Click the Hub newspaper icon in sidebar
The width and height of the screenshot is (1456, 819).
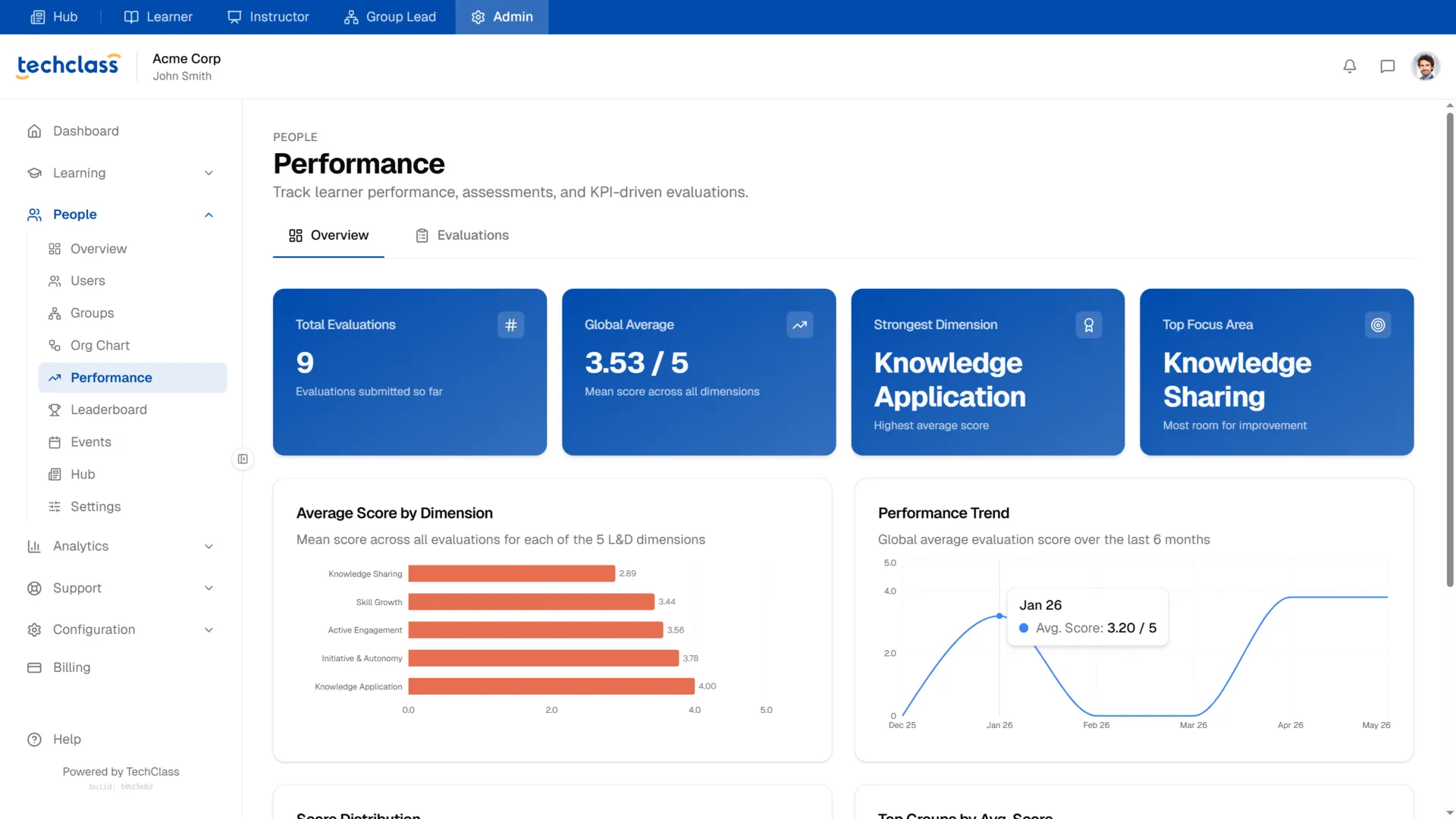pos(55,474)
